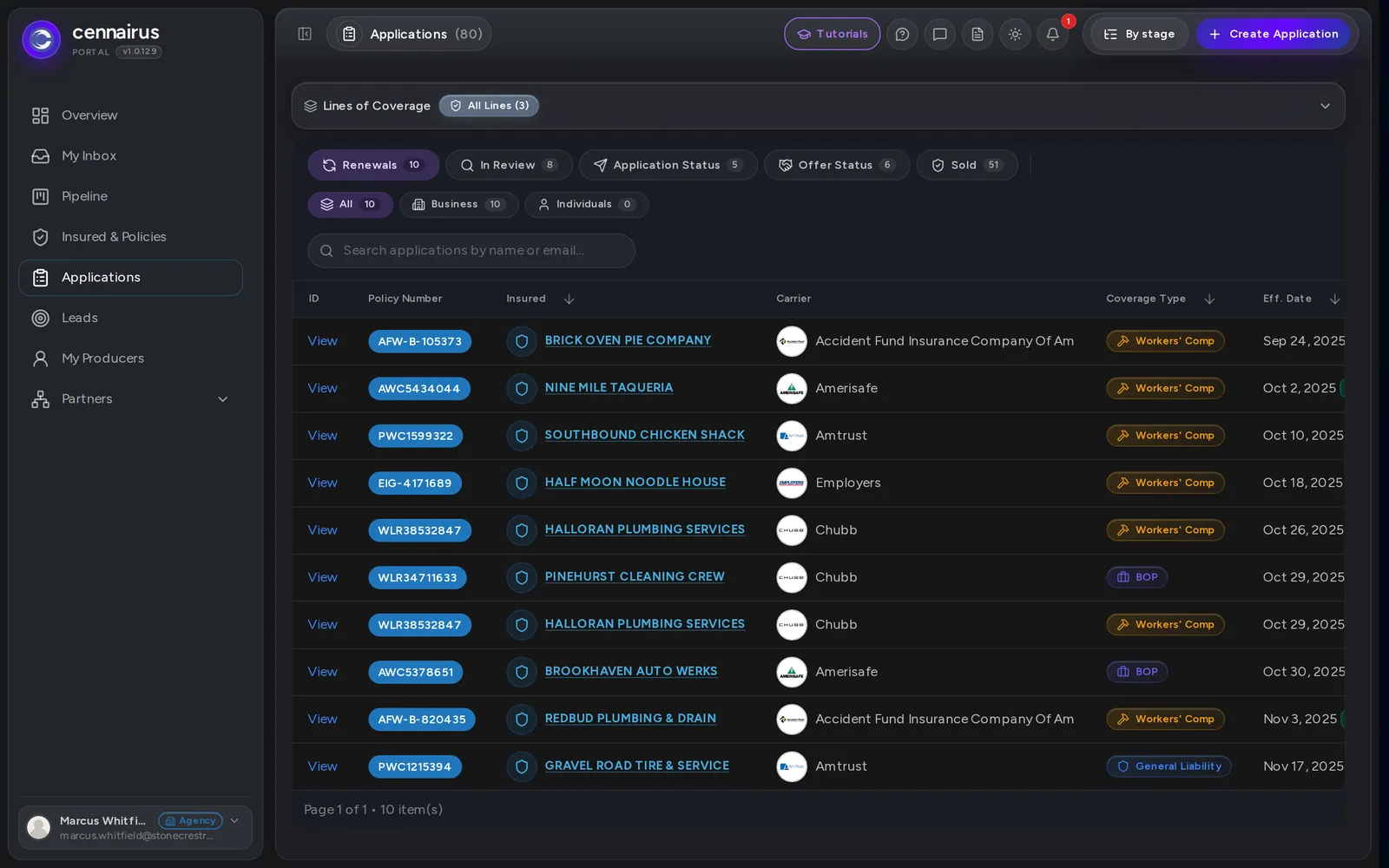Open the Tutorials button
This screenshot has width=1389, height=868.
(832, 34)
